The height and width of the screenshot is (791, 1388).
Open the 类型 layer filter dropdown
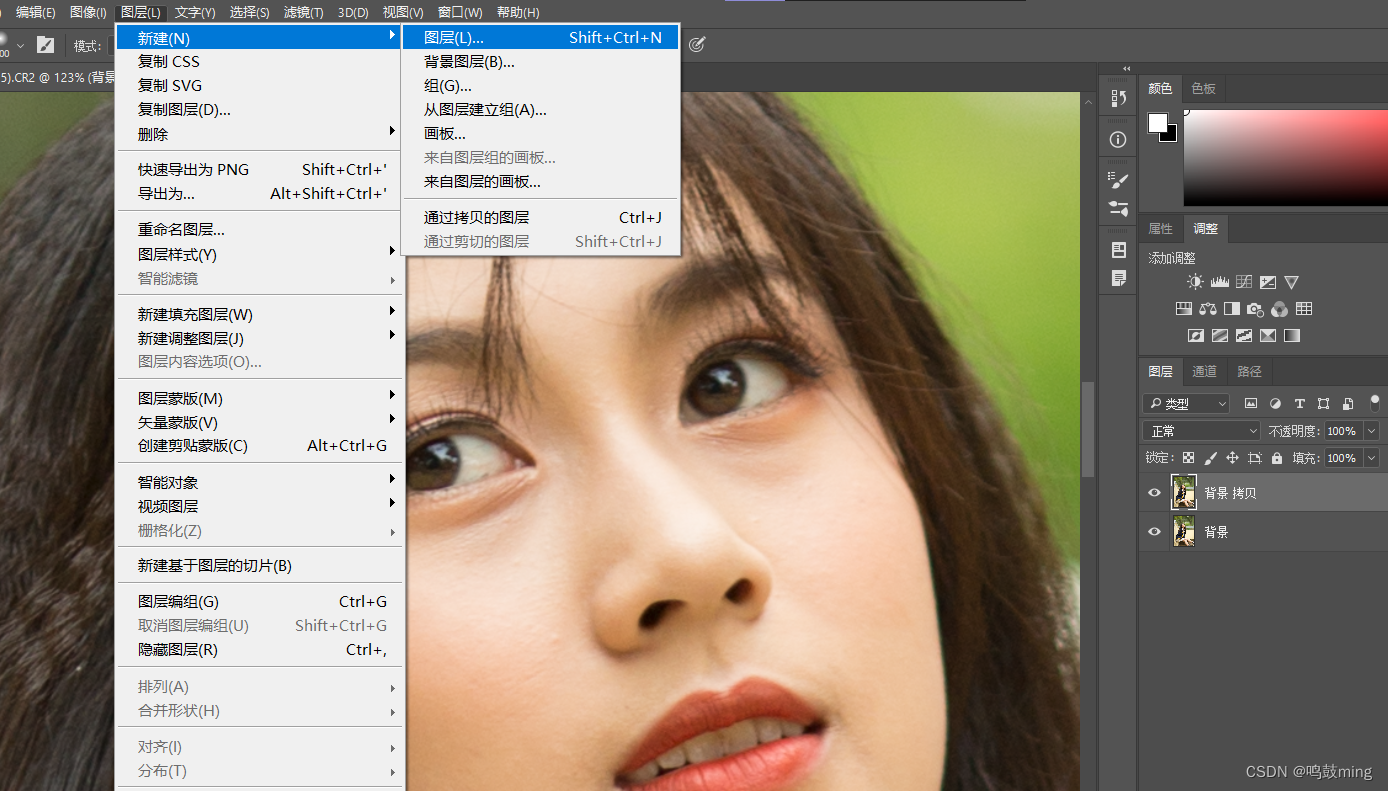pyautogui.click(x=1186, y=404)
